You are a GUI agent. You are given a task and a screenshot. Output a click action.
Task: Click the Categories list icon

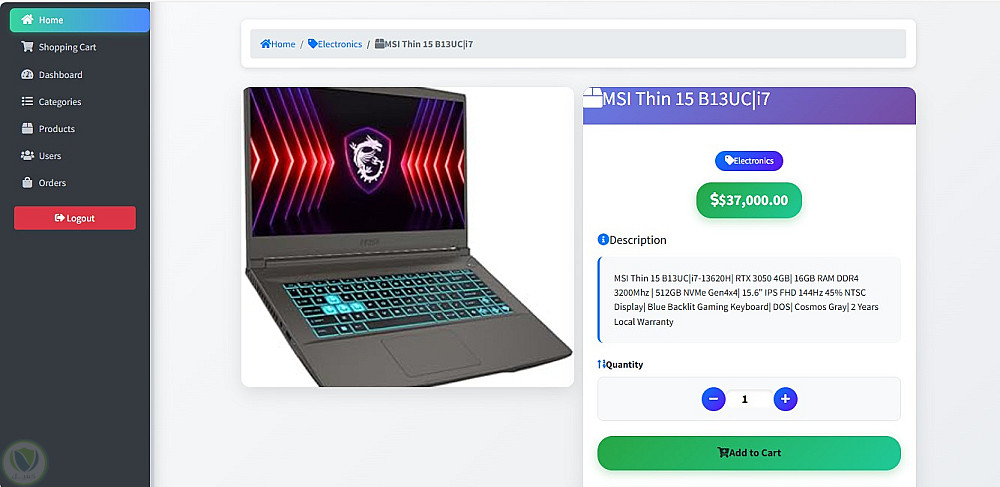tap(27, 101)
